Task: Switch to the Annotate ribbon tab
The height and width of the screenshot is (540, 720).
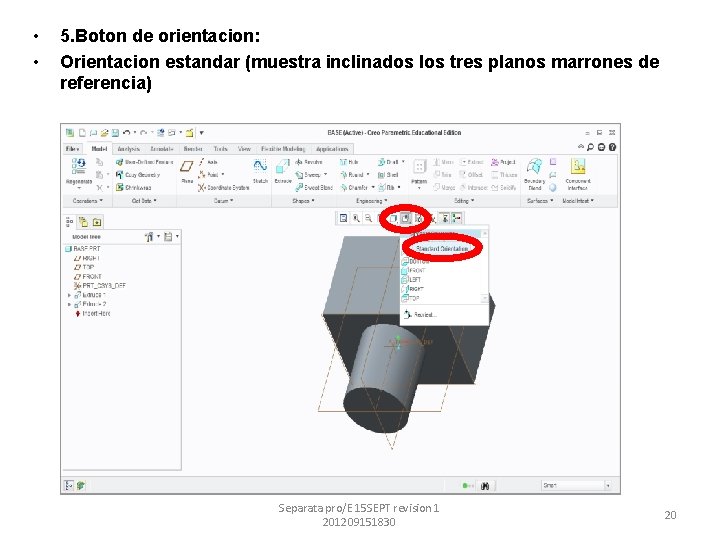Action: (162, 149)
